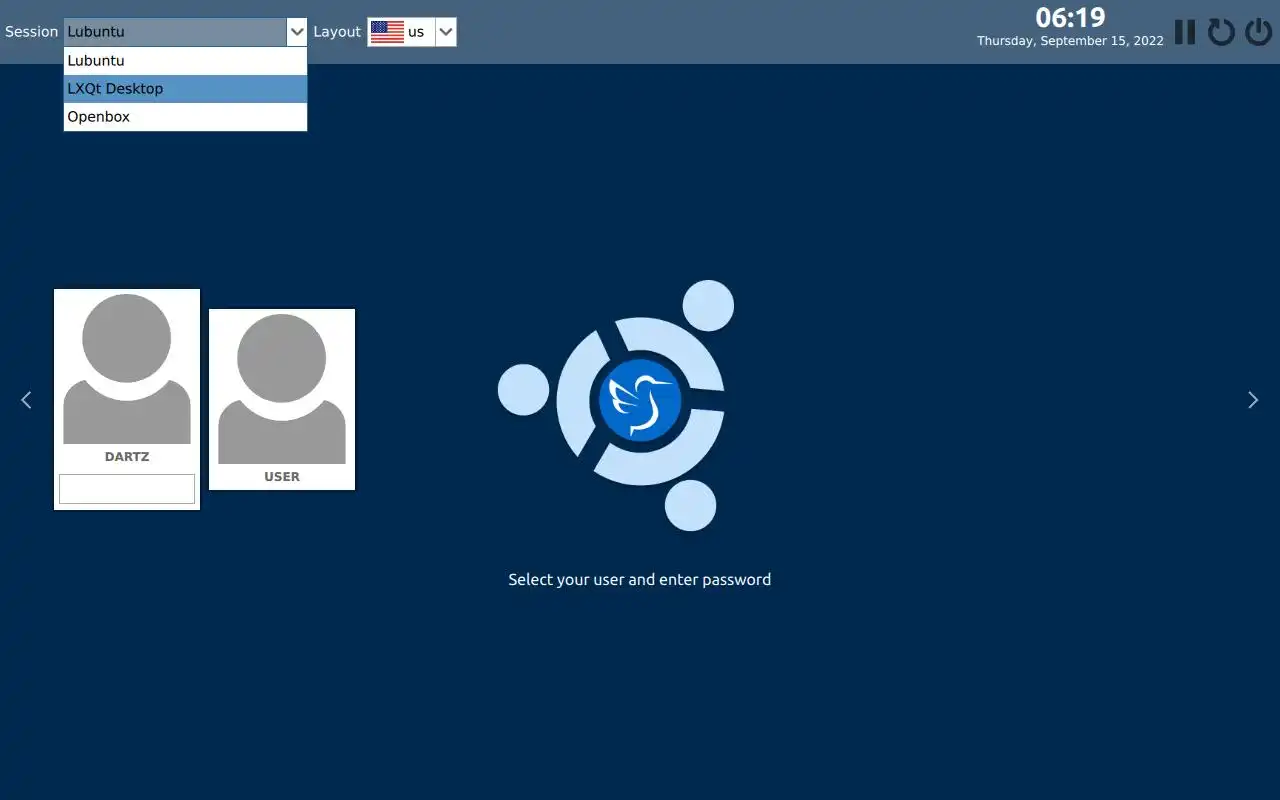Show previous user with left arrow
Screen dimensions: 1280x800
26,400
